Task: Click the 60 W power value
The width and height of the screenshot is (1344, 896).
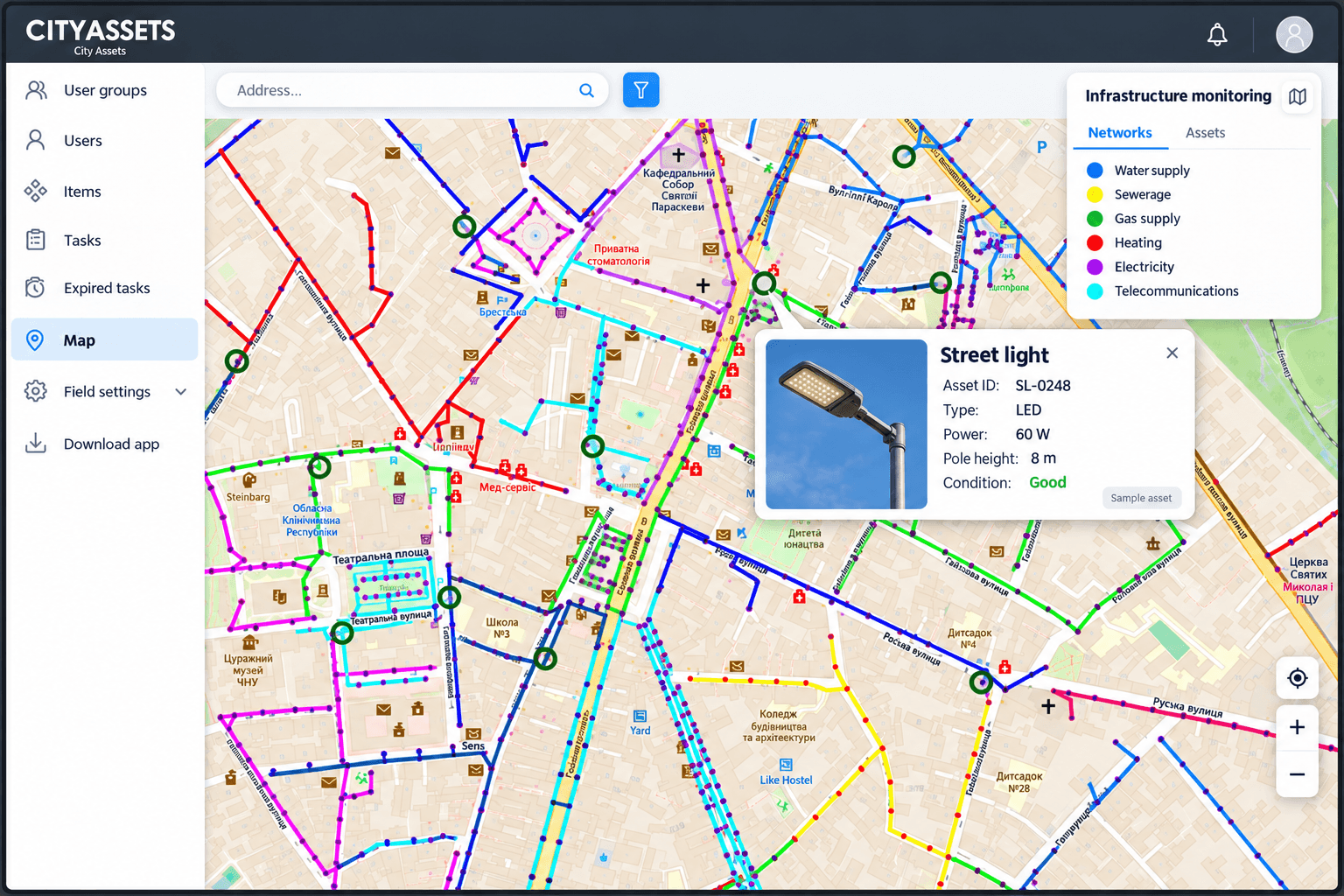Action: click(x=1032, y=434)
